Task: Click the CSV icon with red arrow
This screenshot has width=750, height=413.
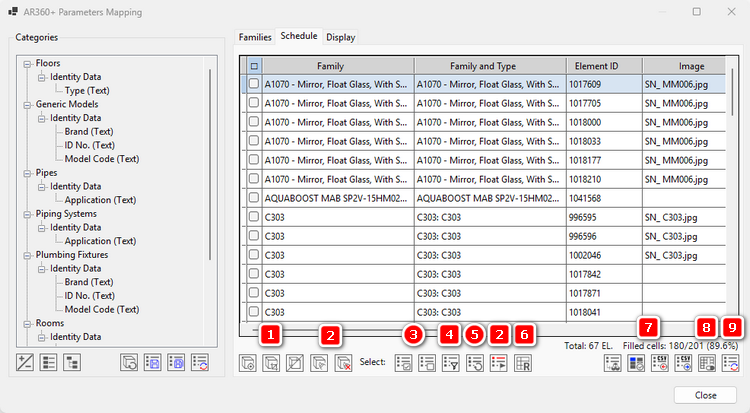Action: point(660,363)
